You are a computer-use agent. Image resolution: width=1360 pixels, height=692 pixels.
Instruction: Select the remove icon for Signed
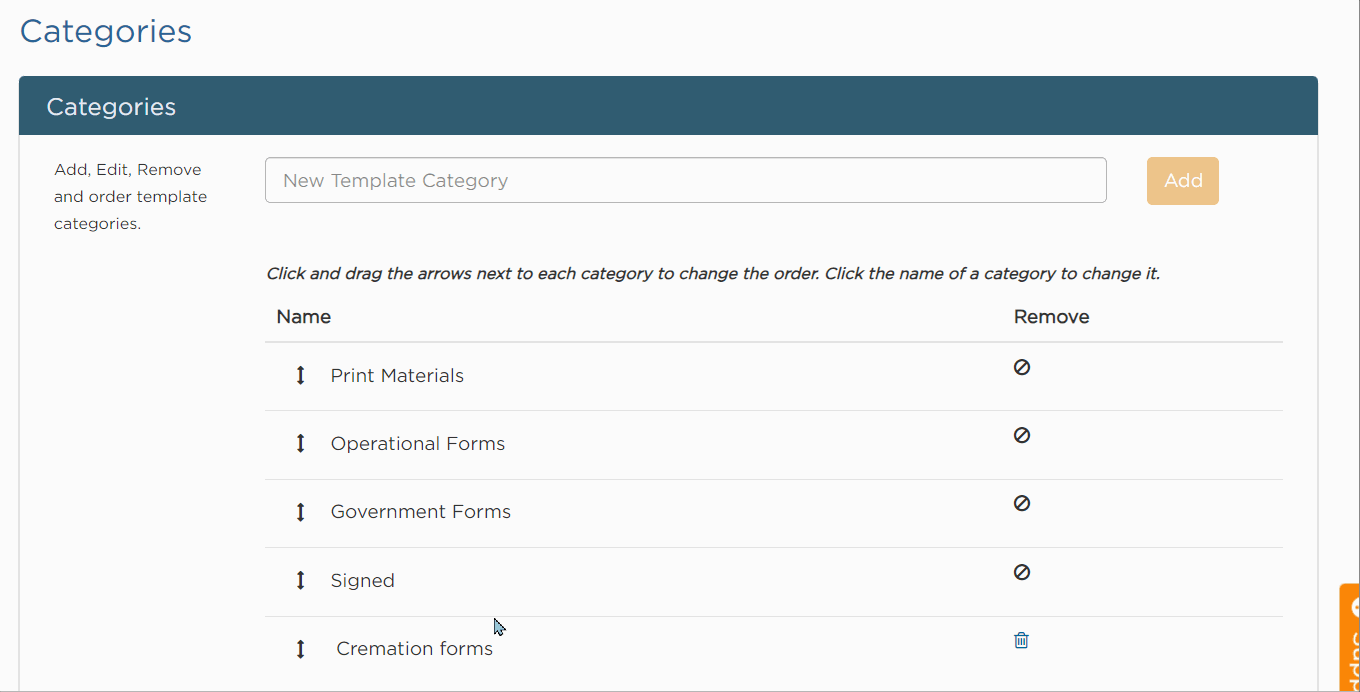point(1021,572)
